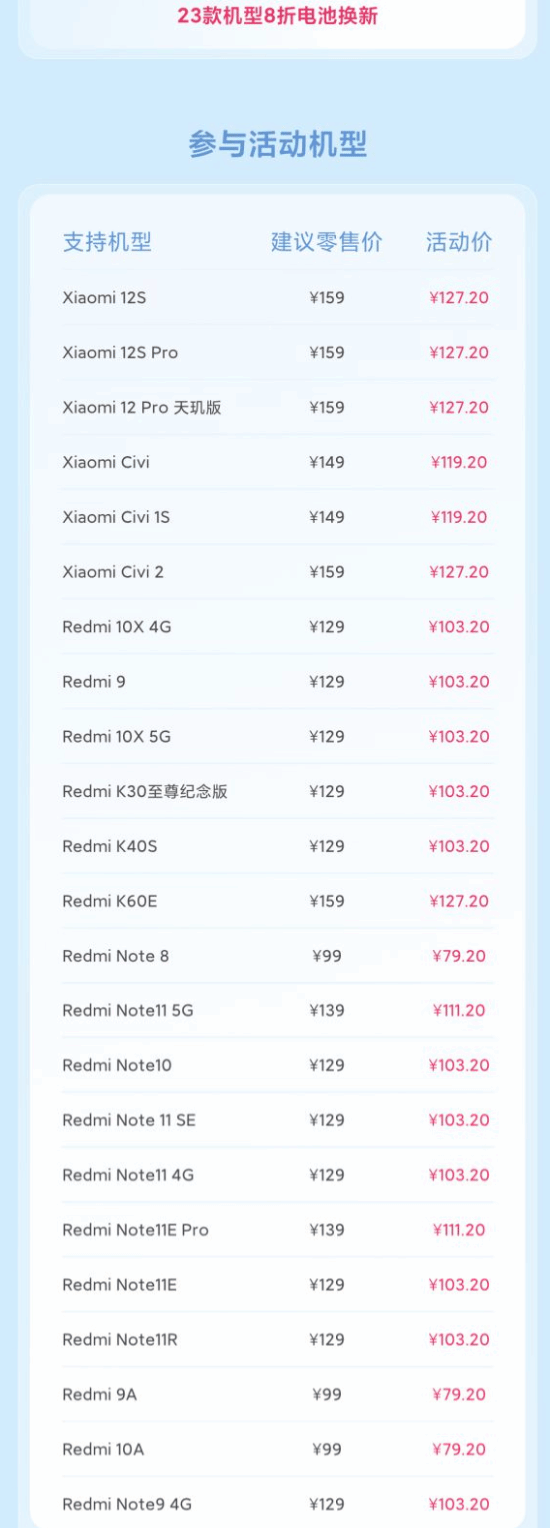Select the Redmi Note9 4G entry
Image resolution: width=550 pixels, height=1528 pixels.
pos(277,1504)
